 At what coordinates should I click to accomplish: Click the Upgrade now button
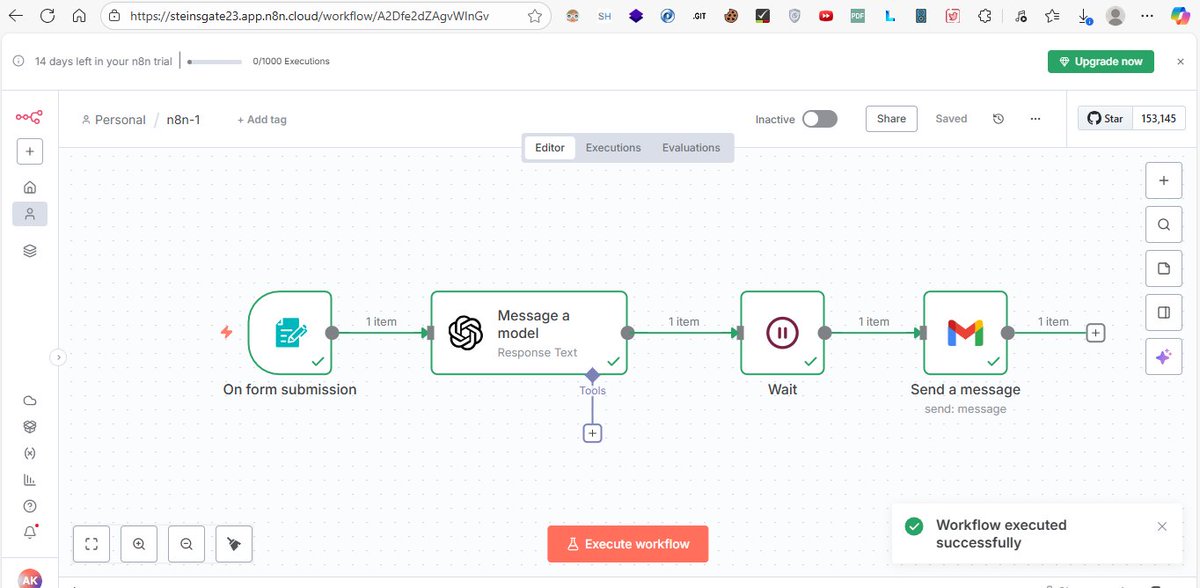tap(1101, 61)
